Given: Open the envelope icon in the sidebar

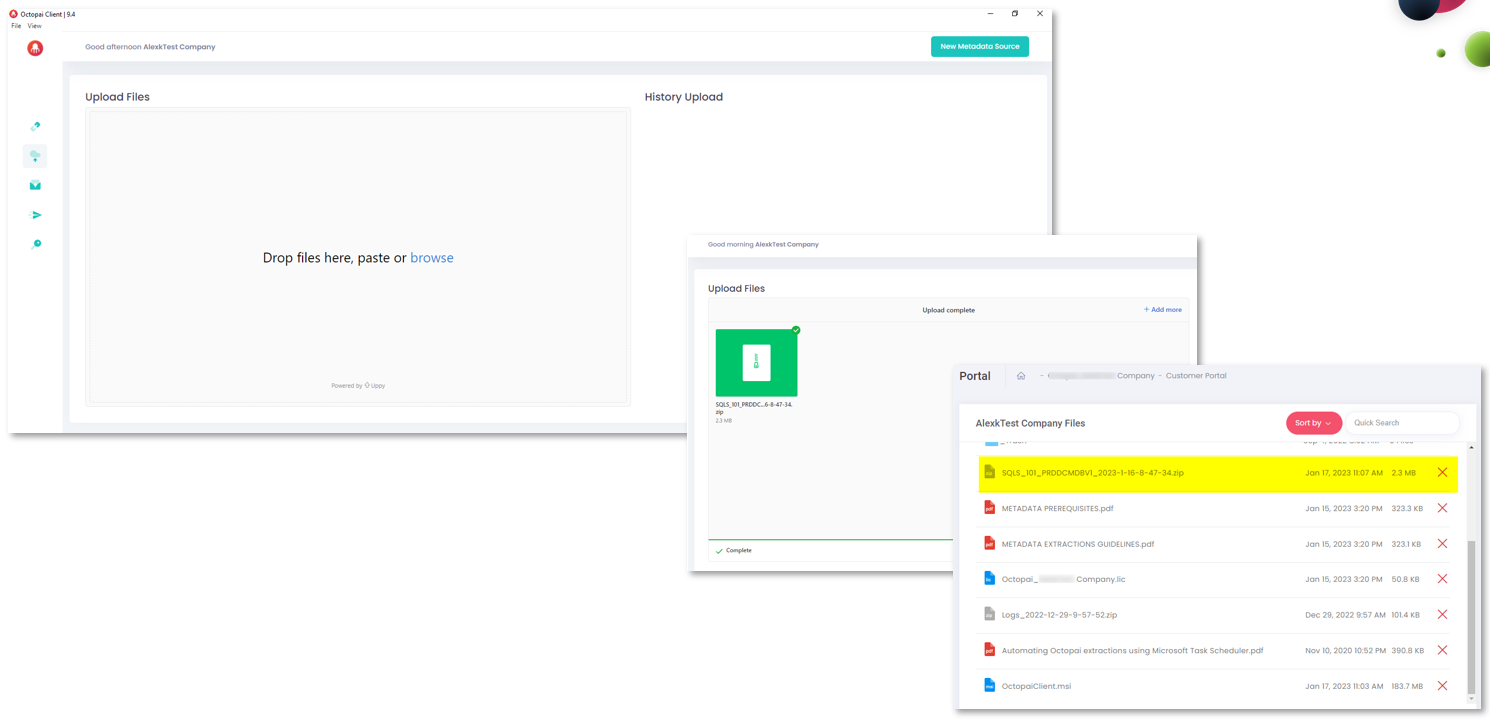Looking at the screenshot, I should tap(35, 185).
